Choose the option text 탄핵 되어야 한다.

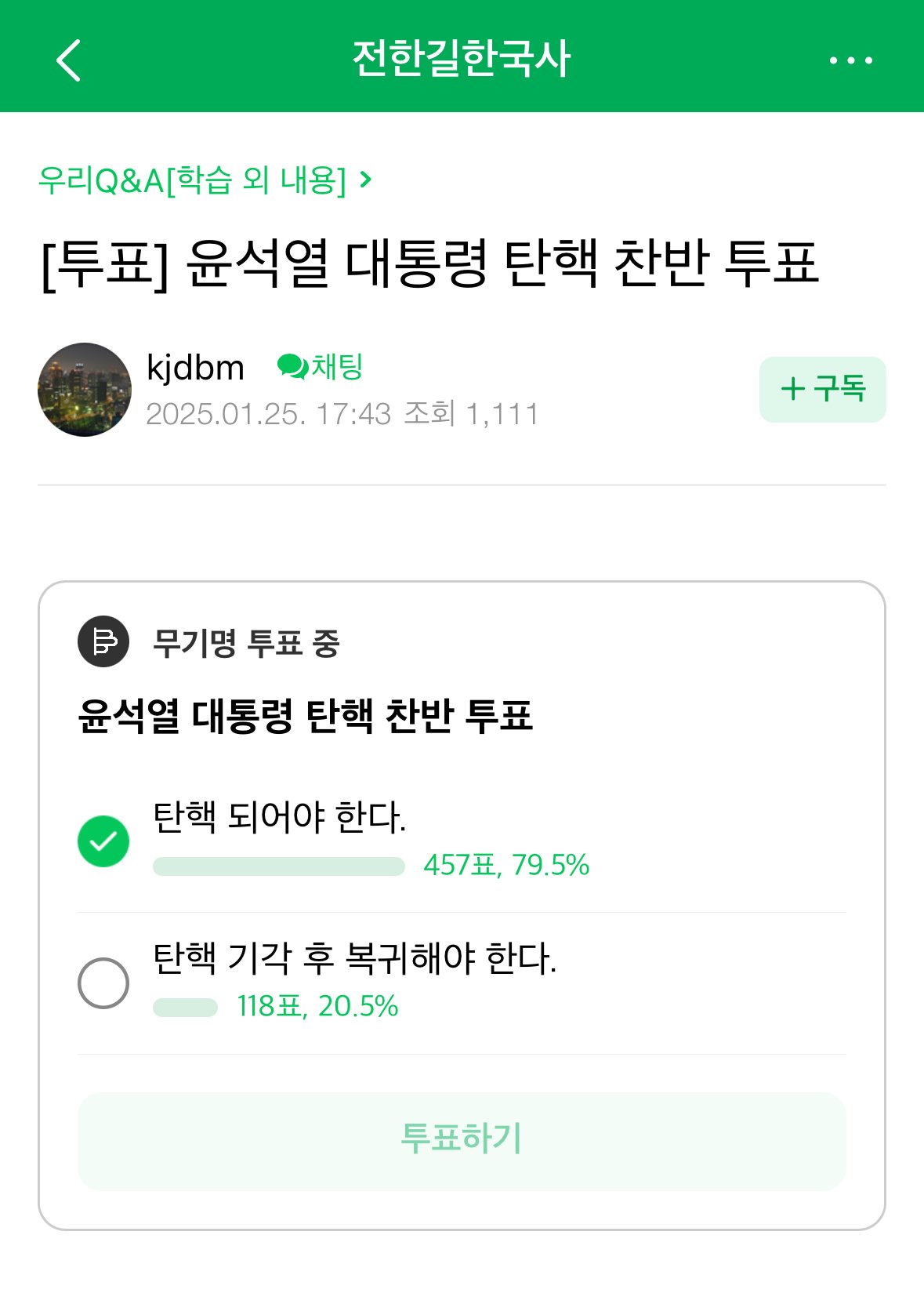(x=280, y=817)
